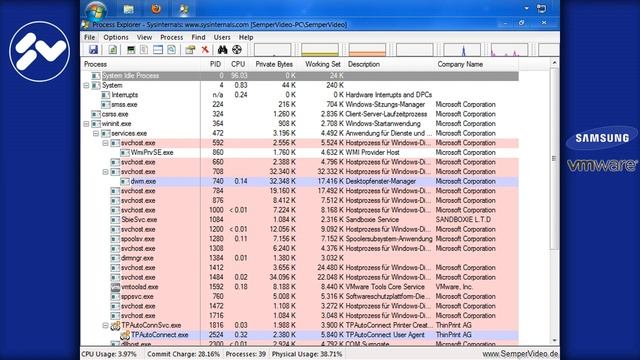Click the pink-spike toolbar graph
This screenshot has height=360, width=640.
(509, 50)
